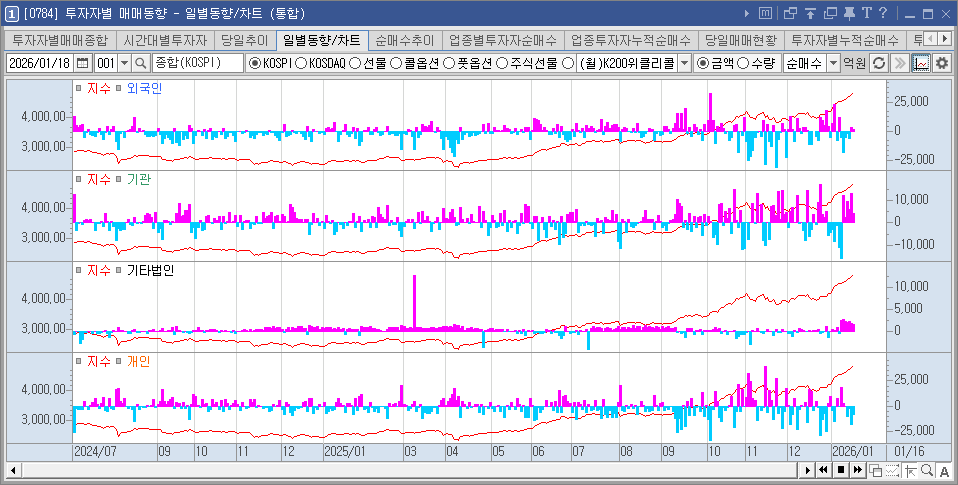Toggle the chart view icon
Image resolution: width=958 pixels, height=485 pixels.
point(921,63)
